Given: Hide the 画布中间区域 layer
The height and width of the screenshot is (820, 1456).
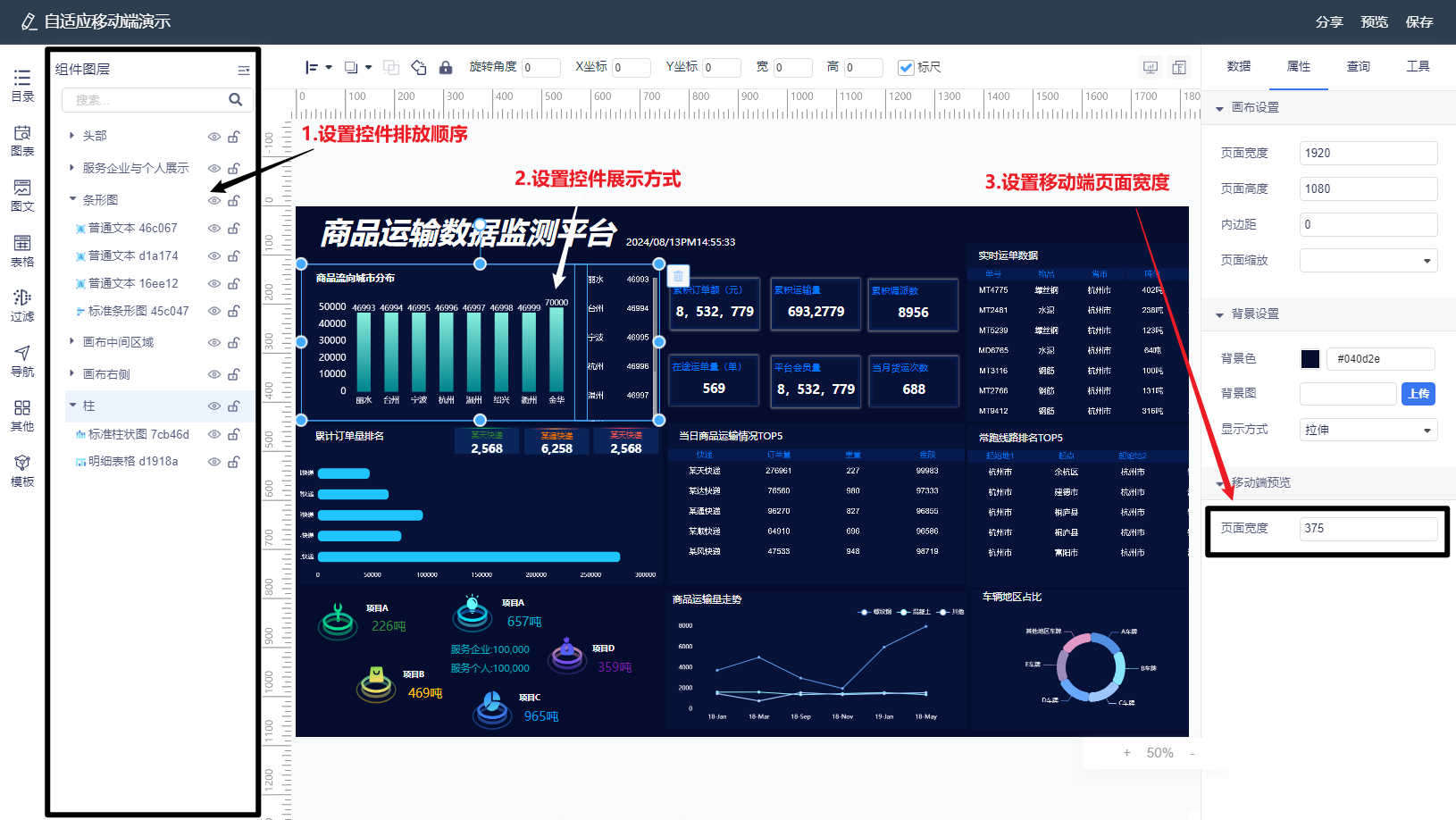Looking at the screenshot, I should click(x=214, y=342).
